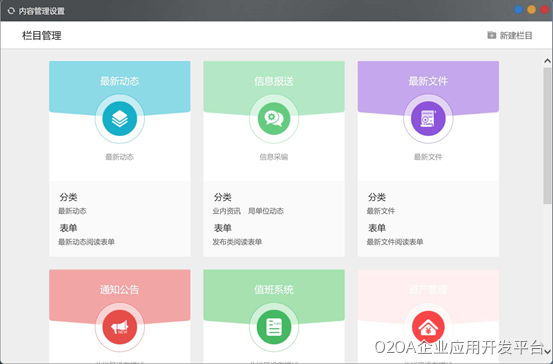The height and width of the screenshot is (364, 553).
Task: Click the refresh icon in the title bar
Action: click(x=11, y=11)
